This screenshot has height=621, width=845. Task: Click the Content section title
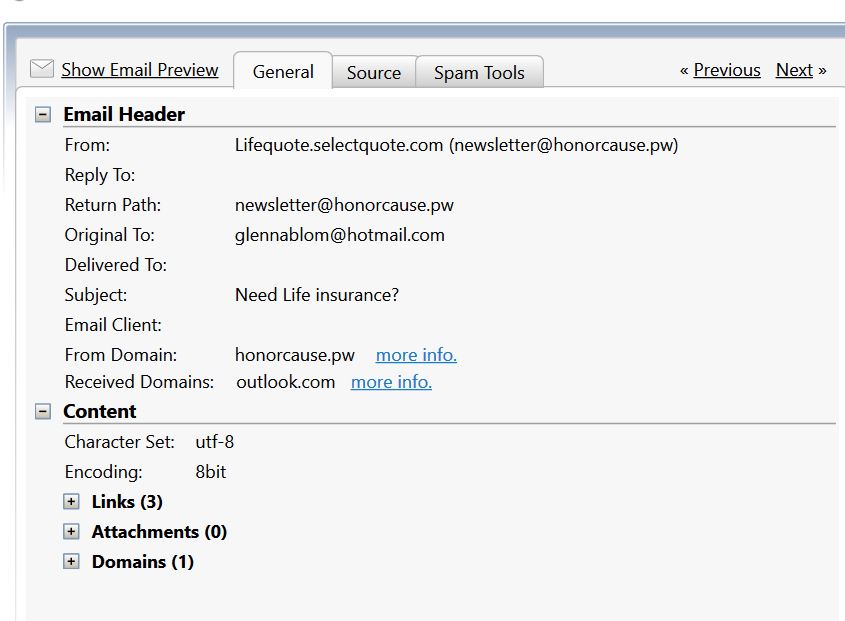[100, 411]
